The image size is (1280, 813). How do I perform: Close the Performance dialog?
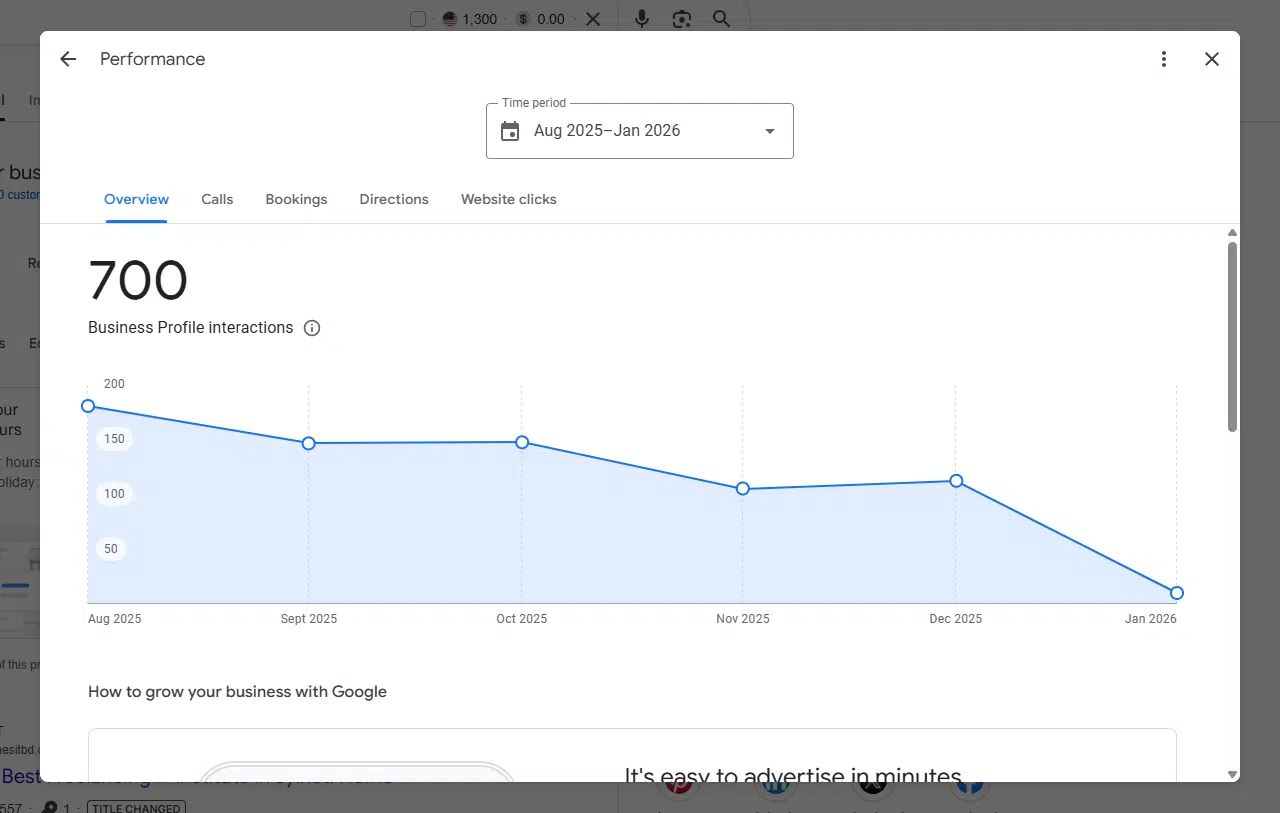[x=1212, y=59]
